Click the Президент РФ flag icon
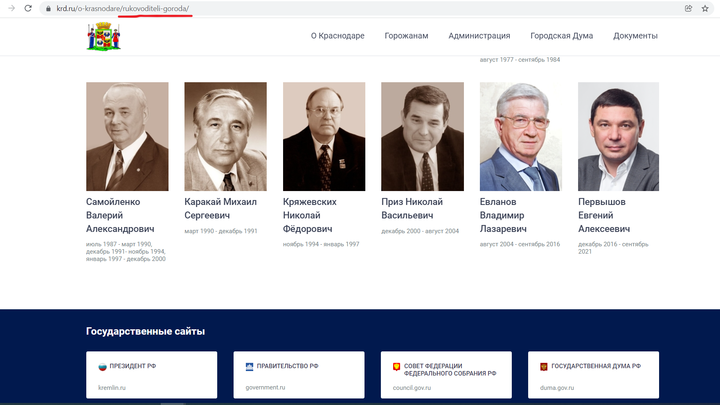Viewport: 720px width, 405px height. [102, 366]
